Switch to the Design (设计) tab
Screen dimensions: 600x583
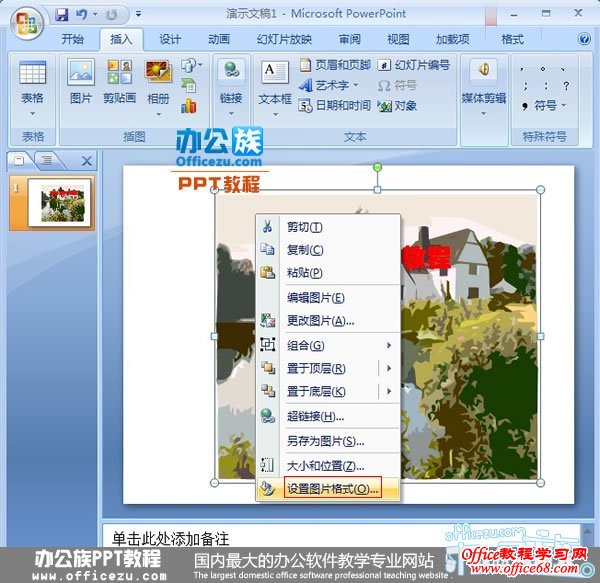[x=170, y=39]
